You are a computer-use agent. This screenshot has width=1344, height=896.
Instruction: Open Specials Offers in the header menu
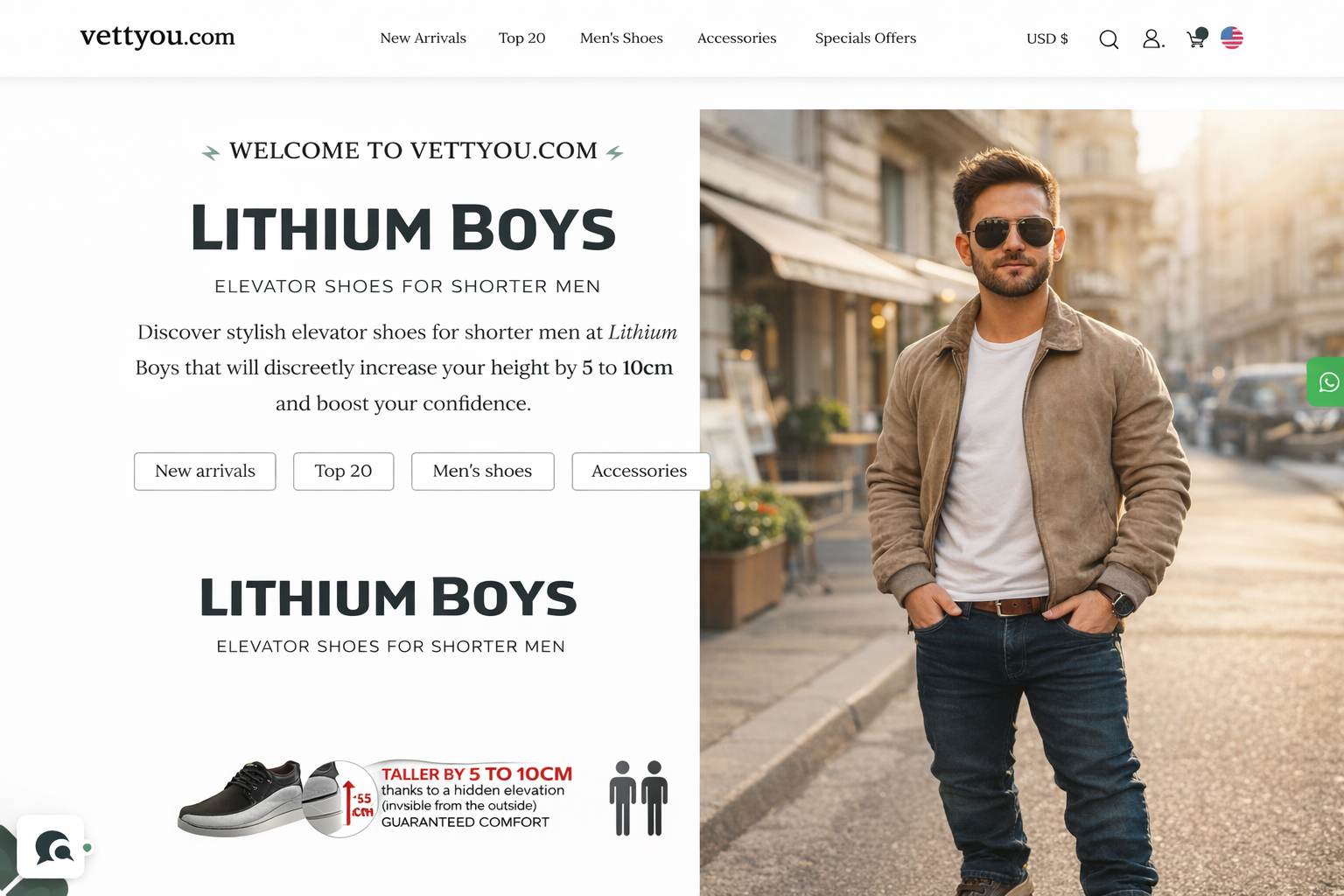click(x=865, y=38)
